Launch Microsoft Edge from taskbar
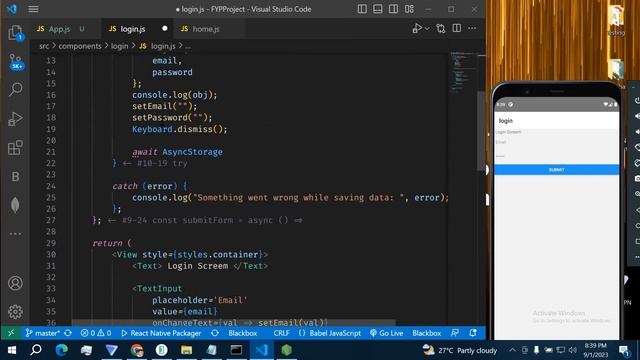Screen dimensions: 640x360 [x=62, y=350]
